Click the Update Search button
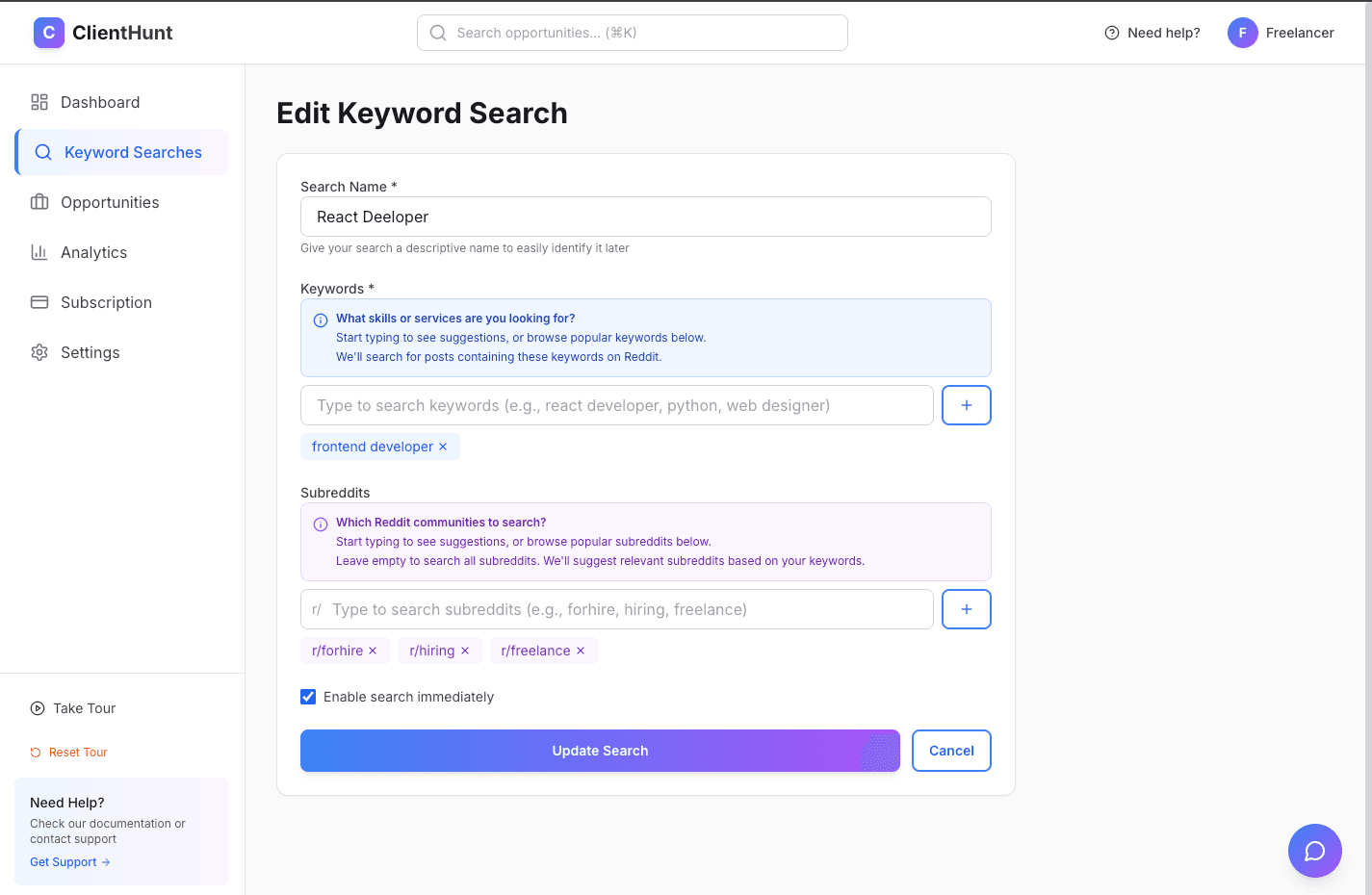Viewport: 1372px width, 895px height. [600, 751]
